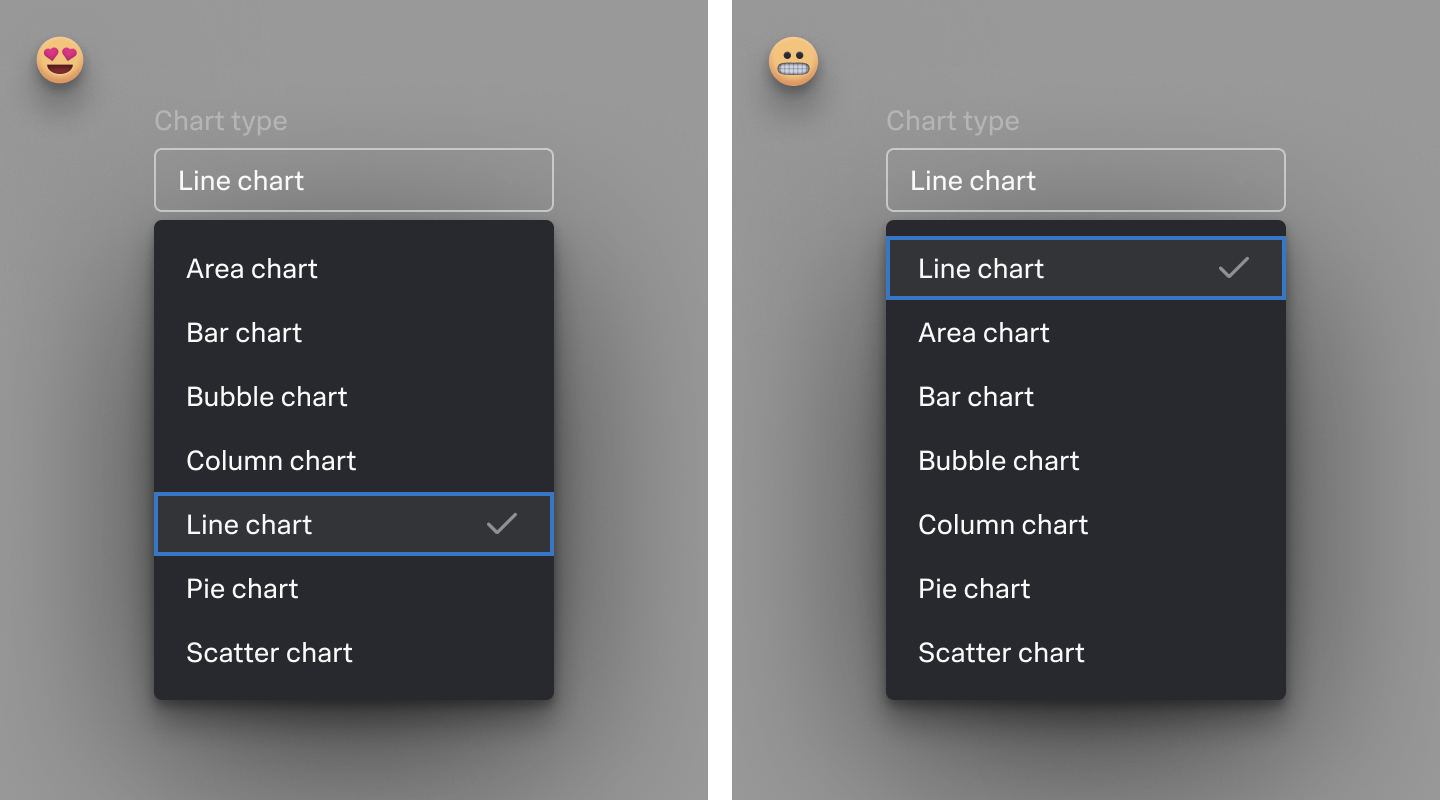This screenshot has height=800, width=1440.
Task: Select Bar chart from the left dropdown list
Action: [x=244, y=332]
